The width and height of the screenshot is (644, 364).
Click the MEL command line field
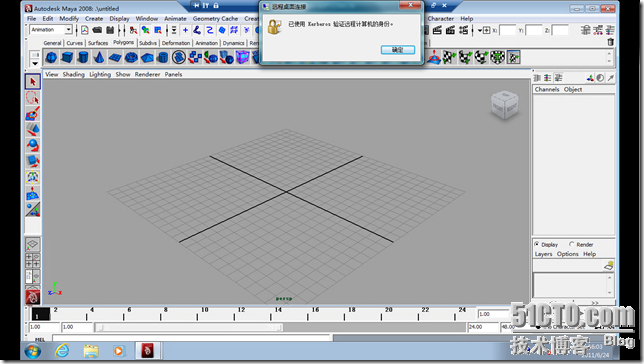(x=192, y=338)
